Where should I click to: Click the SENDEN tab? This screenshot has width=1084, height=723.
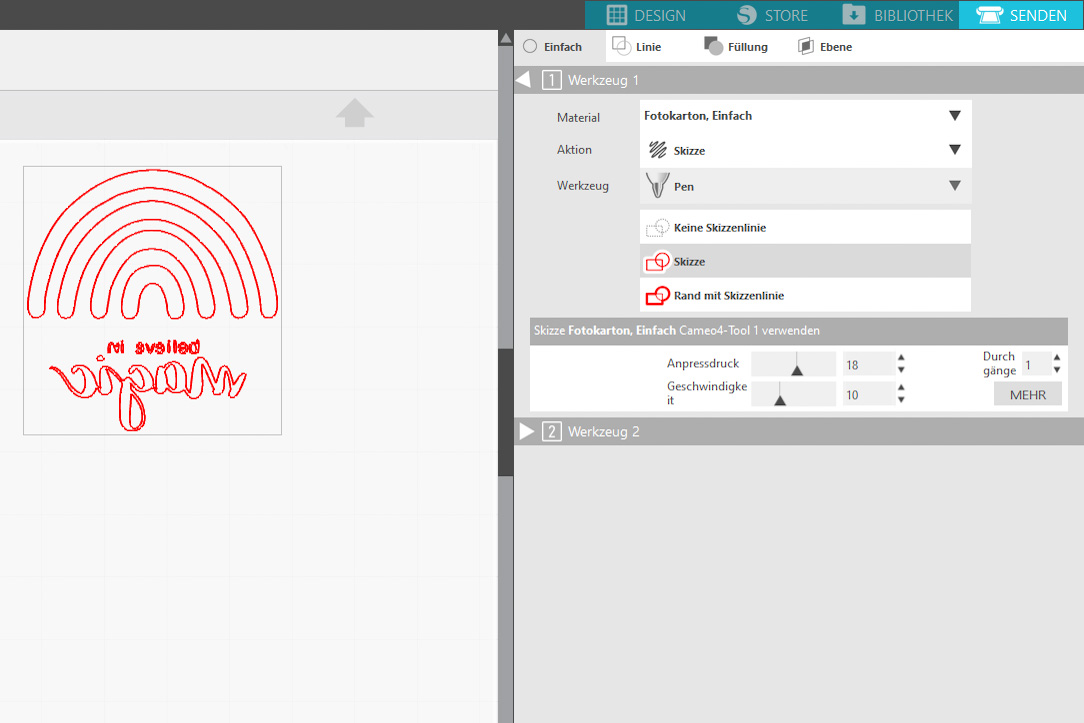[1021, 15]
